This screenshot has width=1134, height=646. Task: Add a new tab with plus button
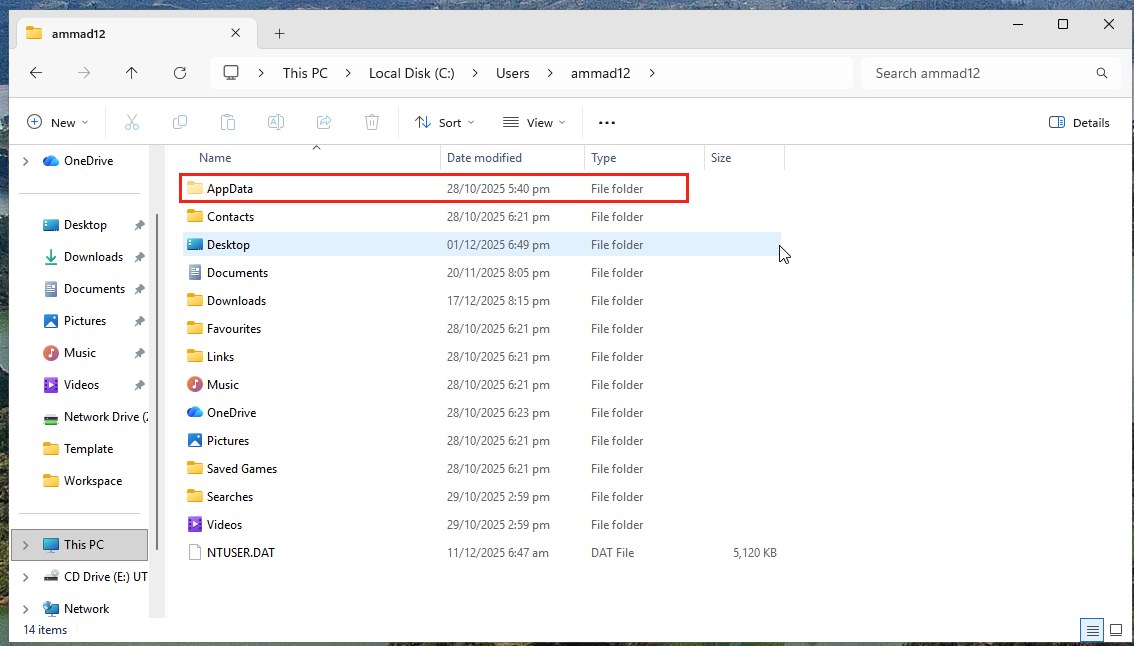tap(279, 33)
